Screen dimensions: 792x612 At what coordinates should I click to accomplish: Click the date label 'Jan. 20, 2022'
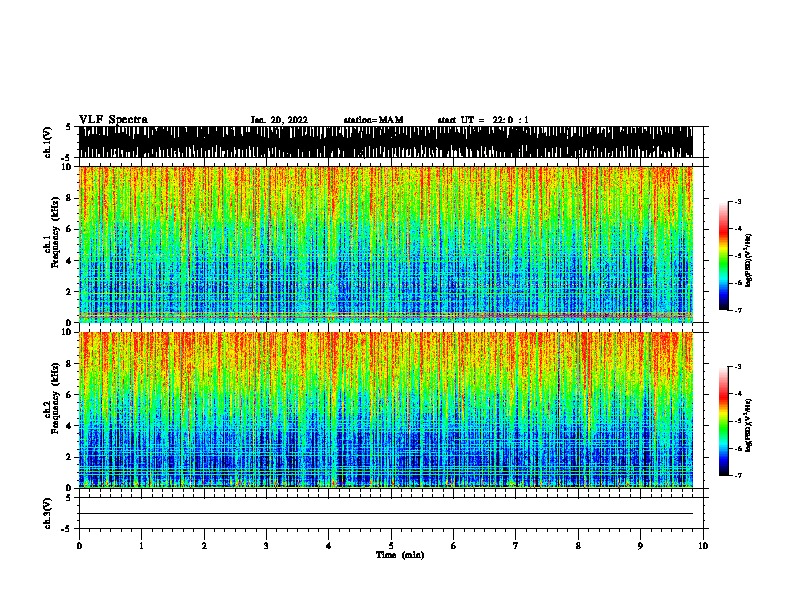tap(279, 120)
